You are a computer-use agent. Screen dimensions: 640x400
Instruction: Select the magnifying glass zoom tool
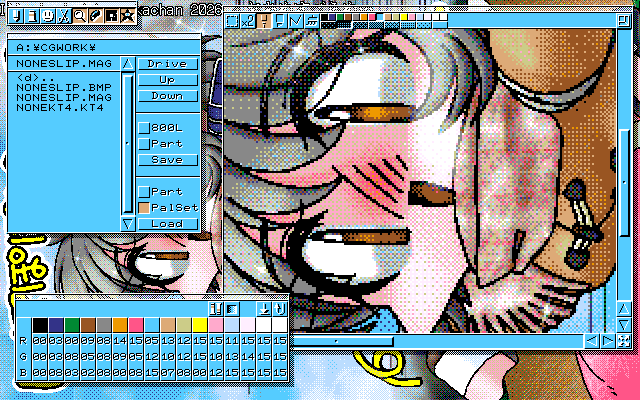tap(79, 15)
